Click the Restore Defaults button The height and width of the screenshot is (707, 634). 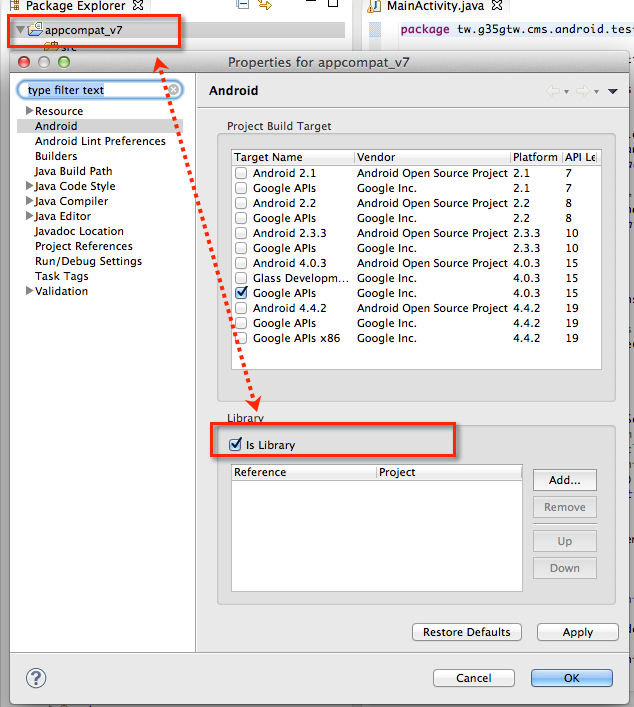pyautogui.click(x=466, y=632)
